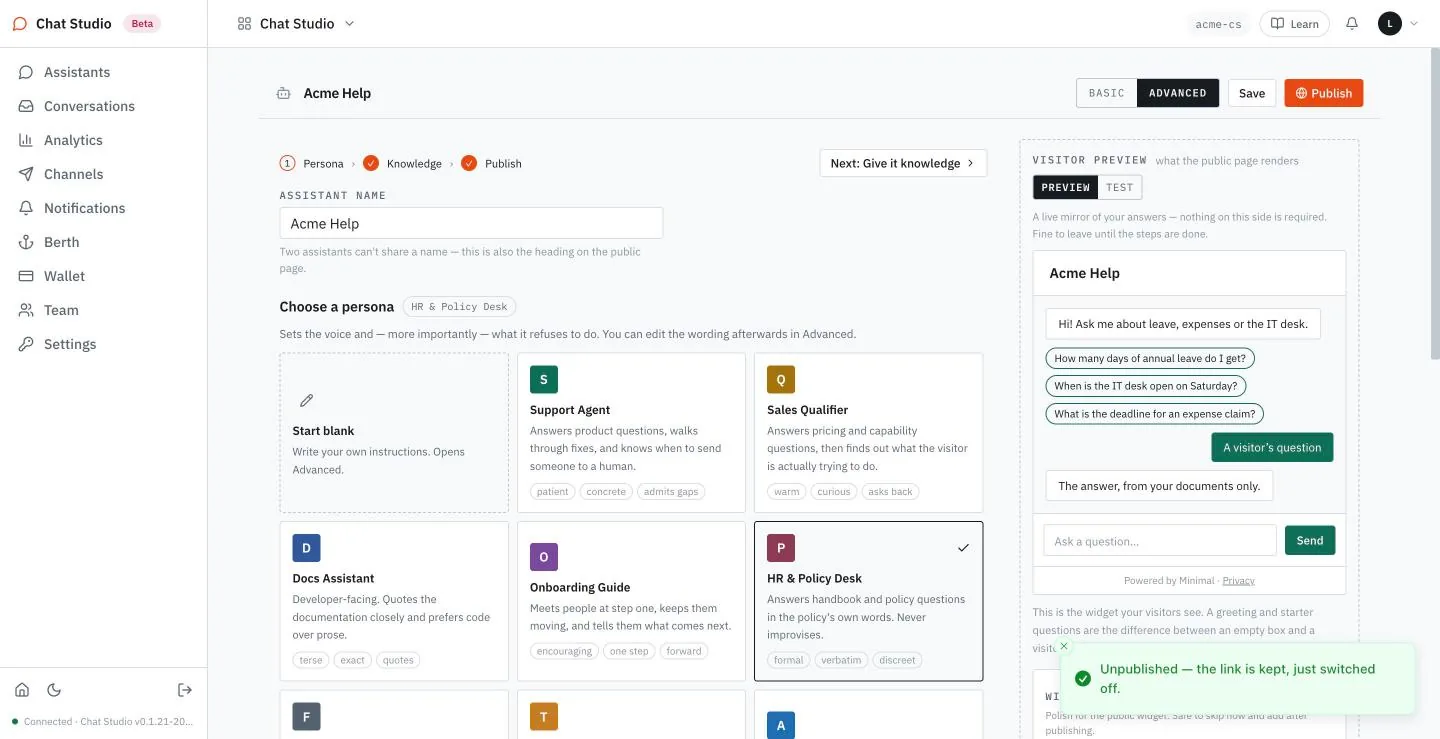1440x739 pixels.
Task: Choose the Support Agent persona card
Action: [631, 432]
